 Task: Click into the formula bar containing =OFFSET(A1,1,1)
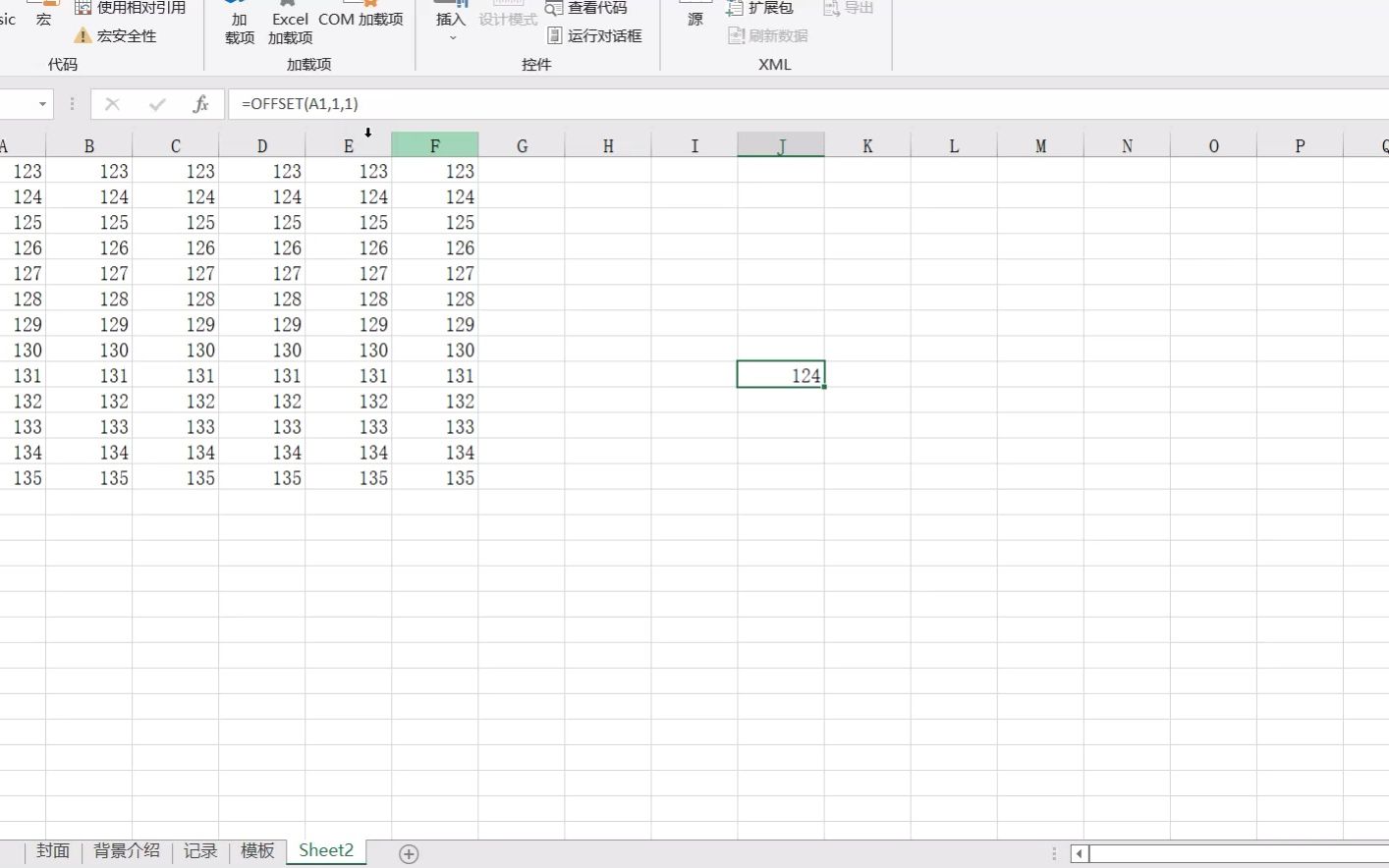coord(807,104)
